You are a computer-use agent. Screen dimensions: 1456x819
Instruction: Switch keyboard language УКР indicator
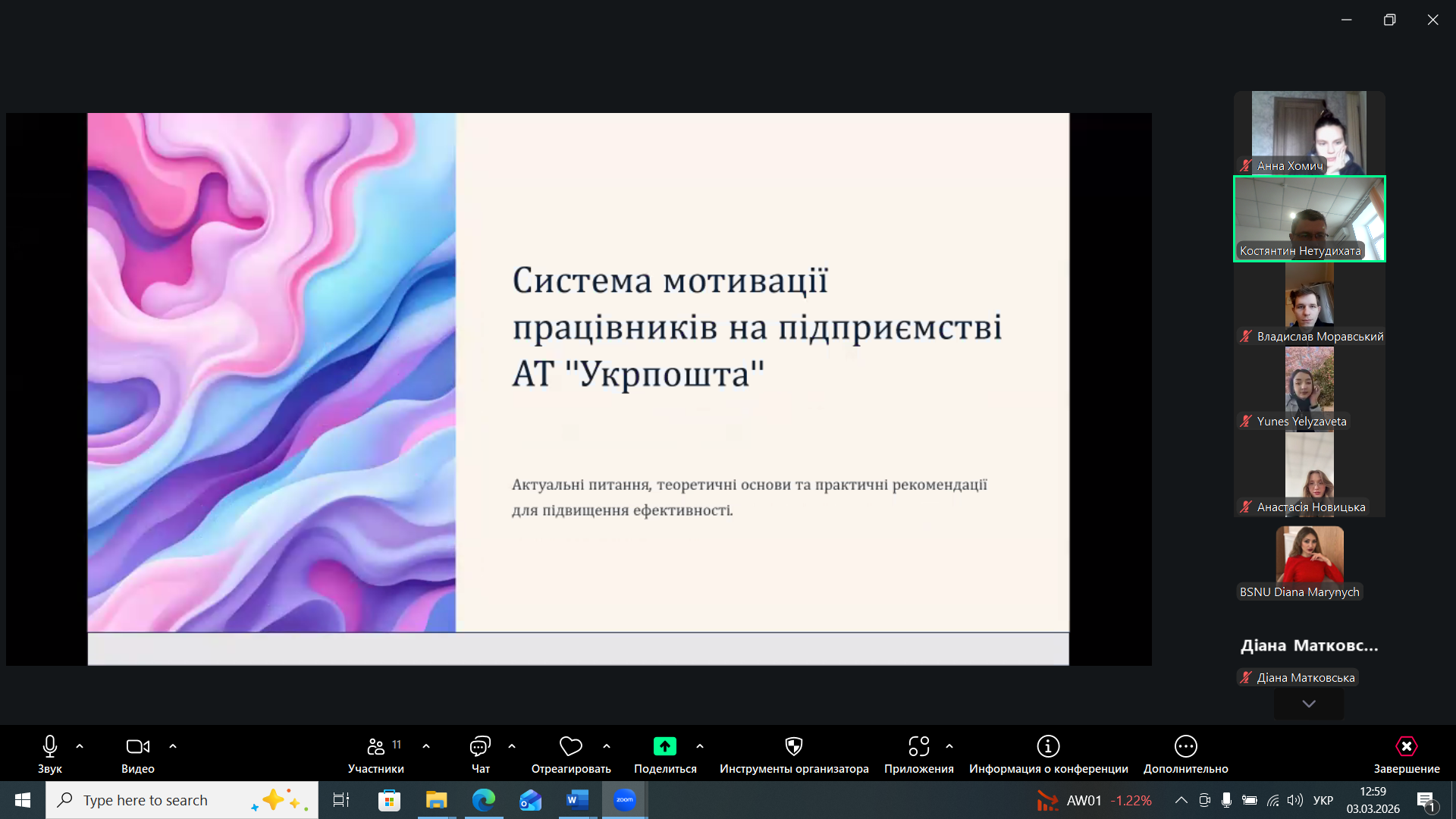[1323, 800]
